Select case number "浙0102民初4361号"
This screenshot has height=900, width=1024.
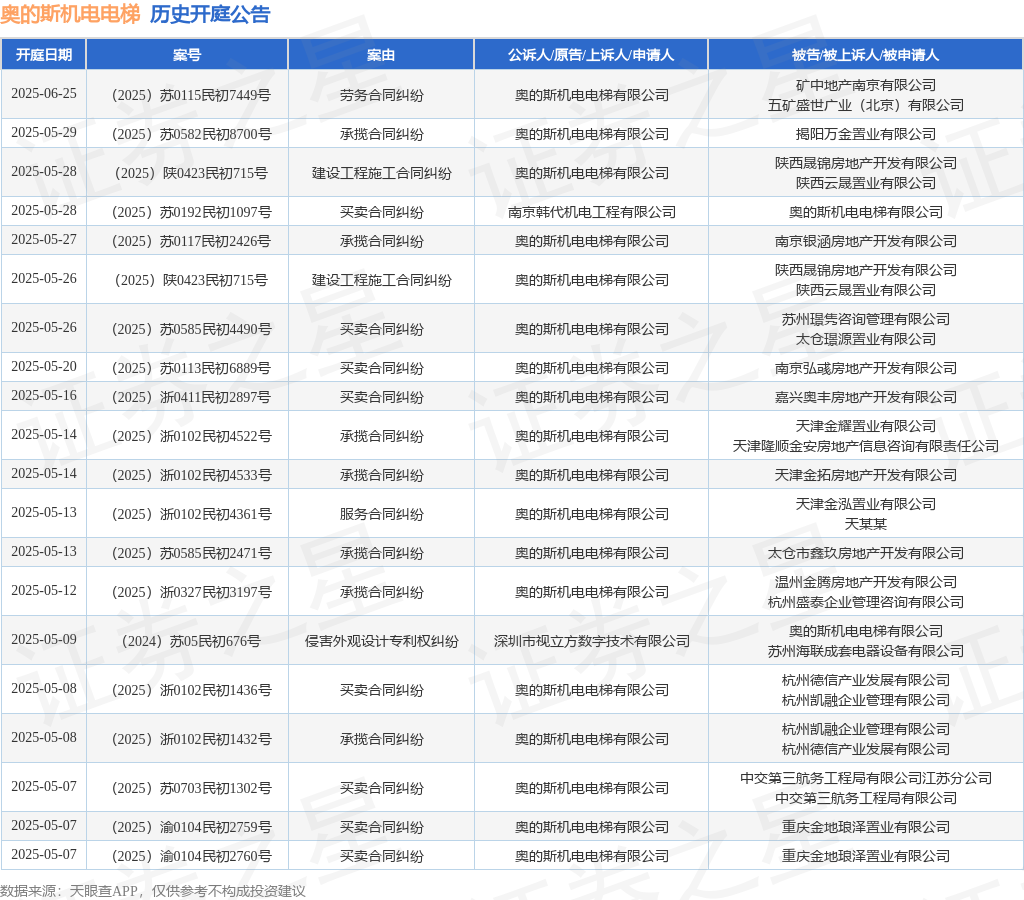click(216, 515)
